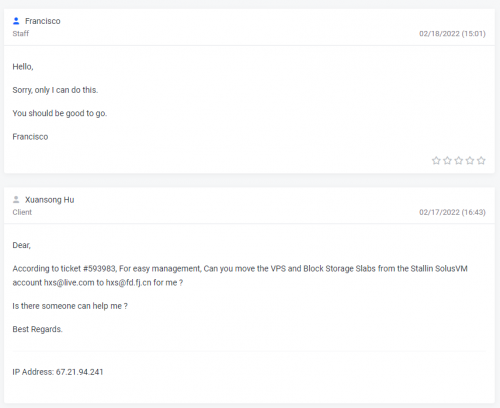Viewport: 500px width, 408px height.
Task: Rate the reply two stars
Action: 447,161
